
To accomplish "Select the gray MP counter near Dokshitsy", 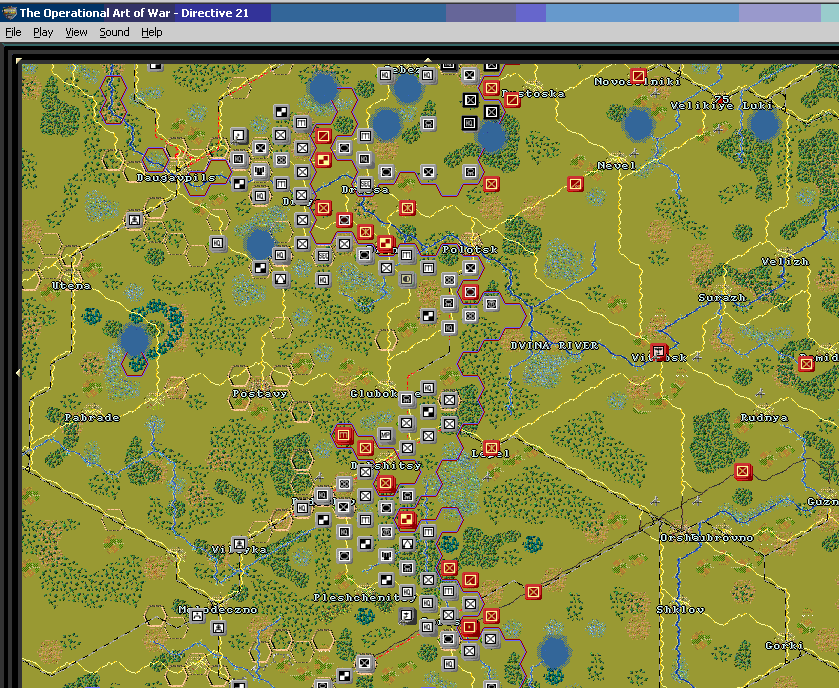I will (385, 434).
